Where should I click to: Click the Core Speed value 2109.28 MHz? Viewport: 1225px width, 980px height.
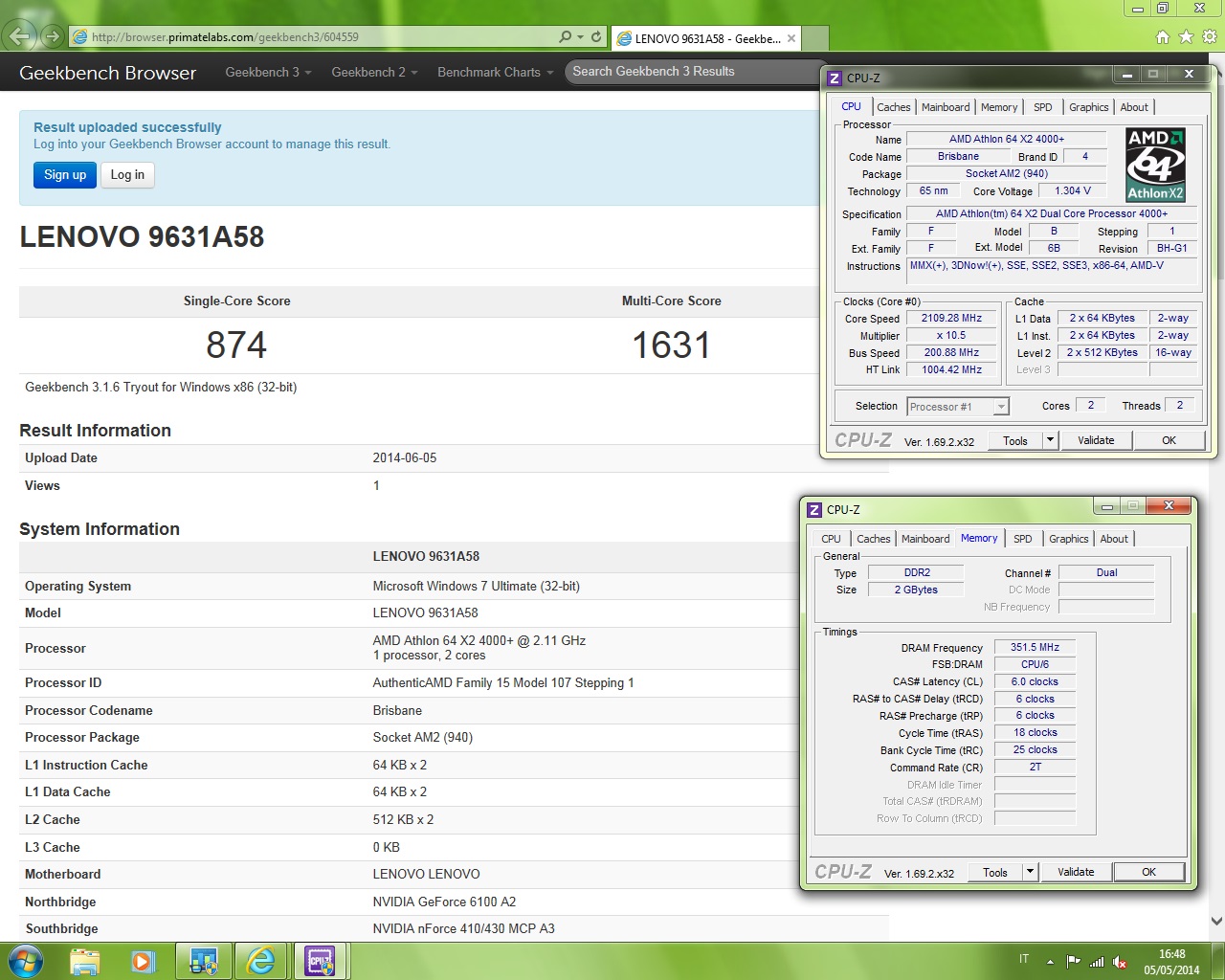tap(951, 319)
